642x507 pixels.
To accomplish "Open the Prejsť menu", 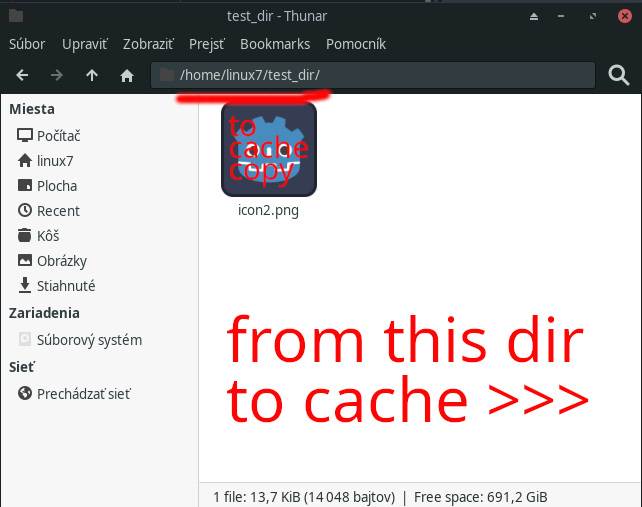I will pos(207,44).
